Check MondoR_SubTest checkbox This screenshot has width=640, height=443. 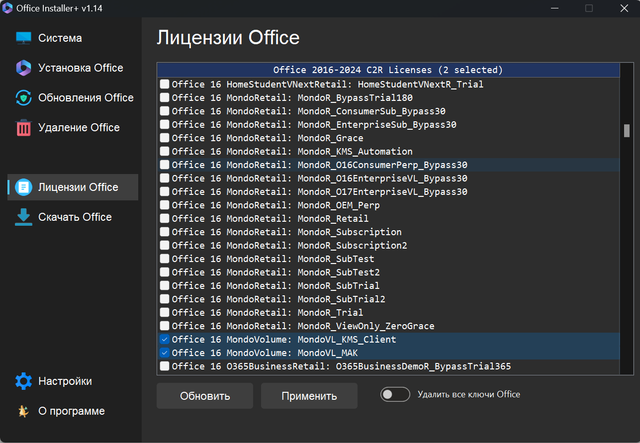164,259
